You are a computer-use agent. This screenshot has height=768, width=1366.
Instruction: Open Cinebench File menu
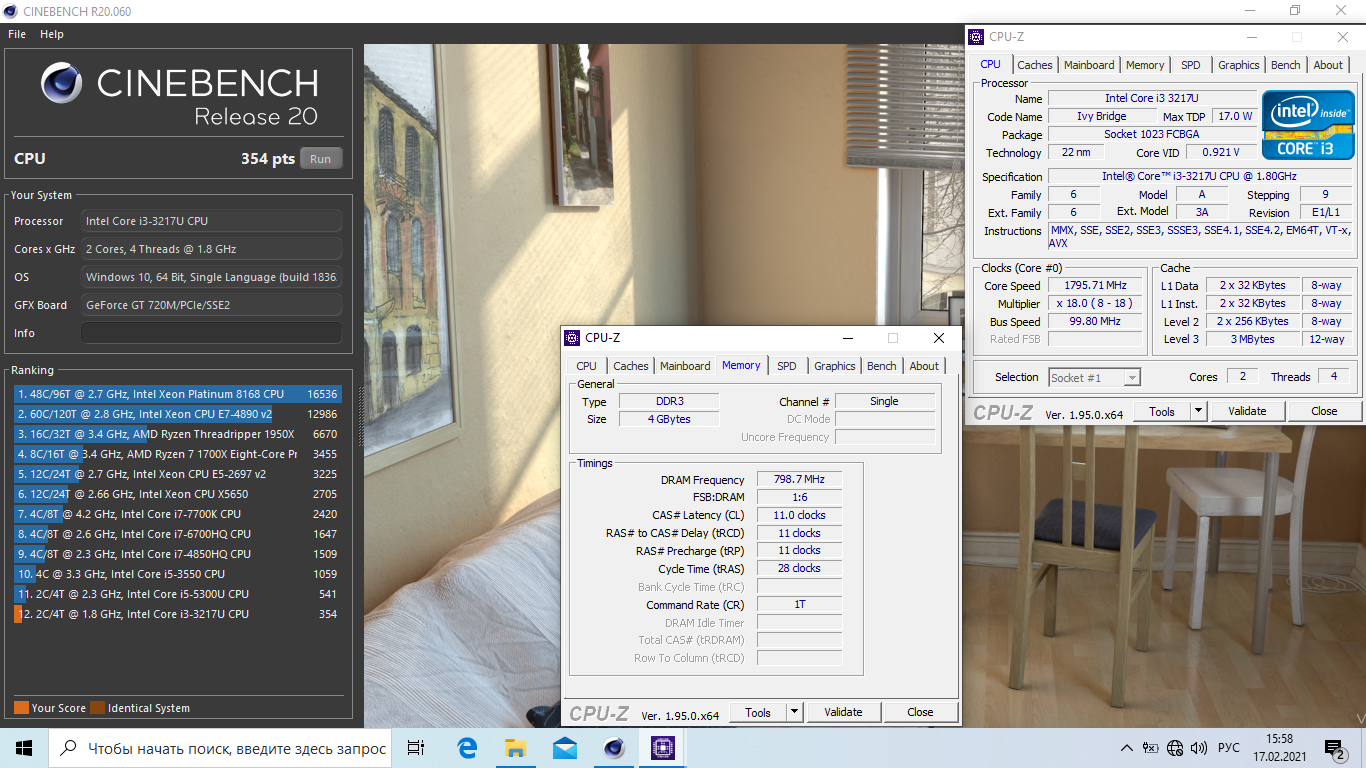point(17,34)
